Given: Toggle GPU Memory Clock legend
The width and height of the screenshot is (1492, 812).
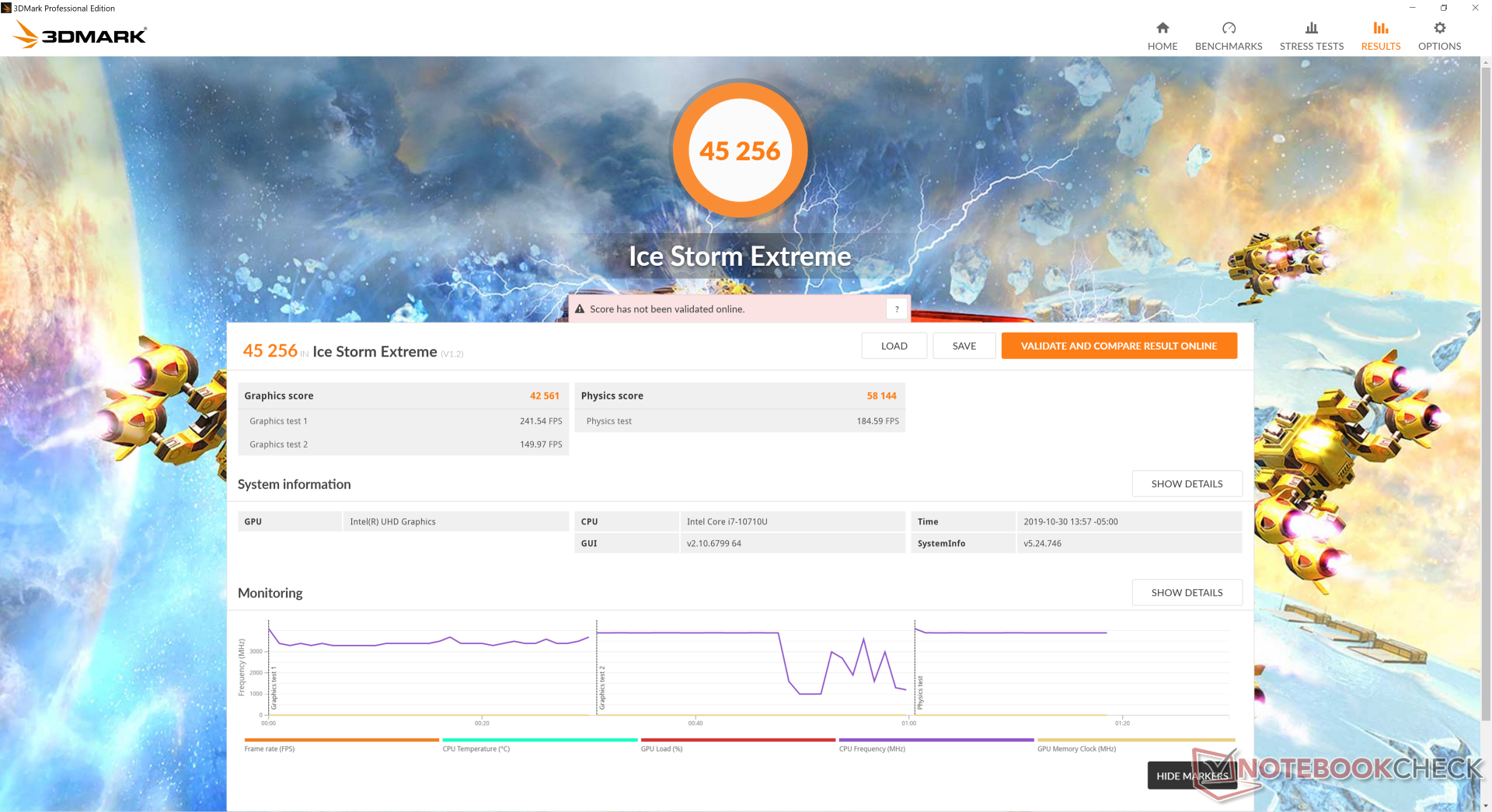Looking at the screenshot, I should (1136, 744).
